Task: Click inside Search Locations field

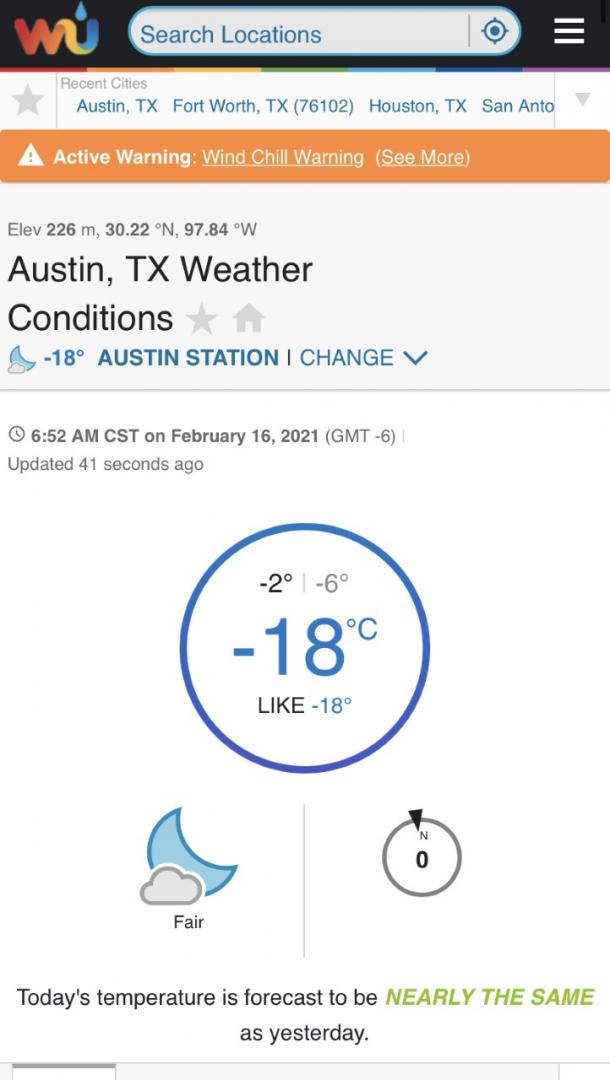Action: [x=300, y=34]
